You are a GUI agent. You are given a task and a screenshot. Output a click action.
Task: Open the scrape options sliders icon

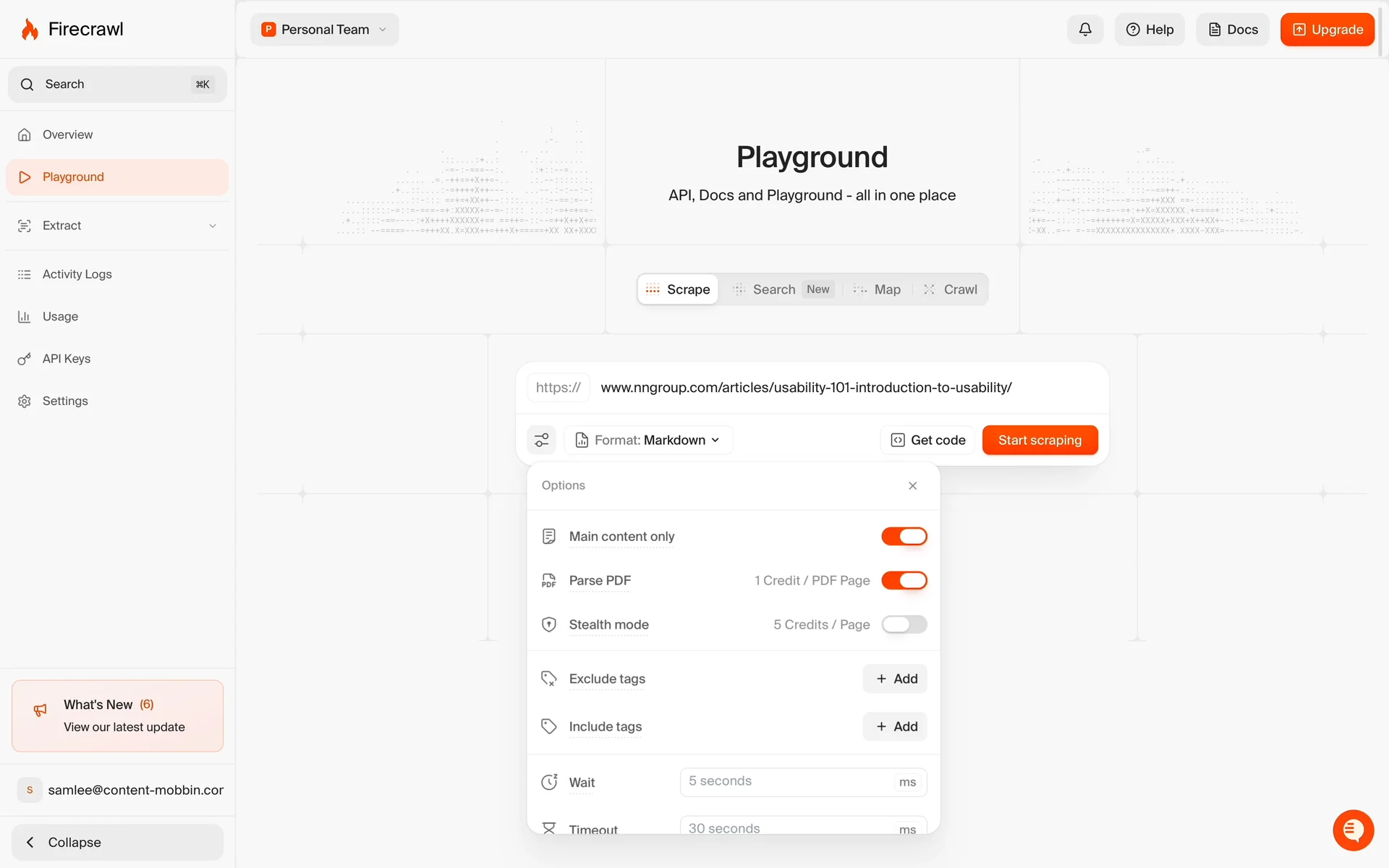541,440
